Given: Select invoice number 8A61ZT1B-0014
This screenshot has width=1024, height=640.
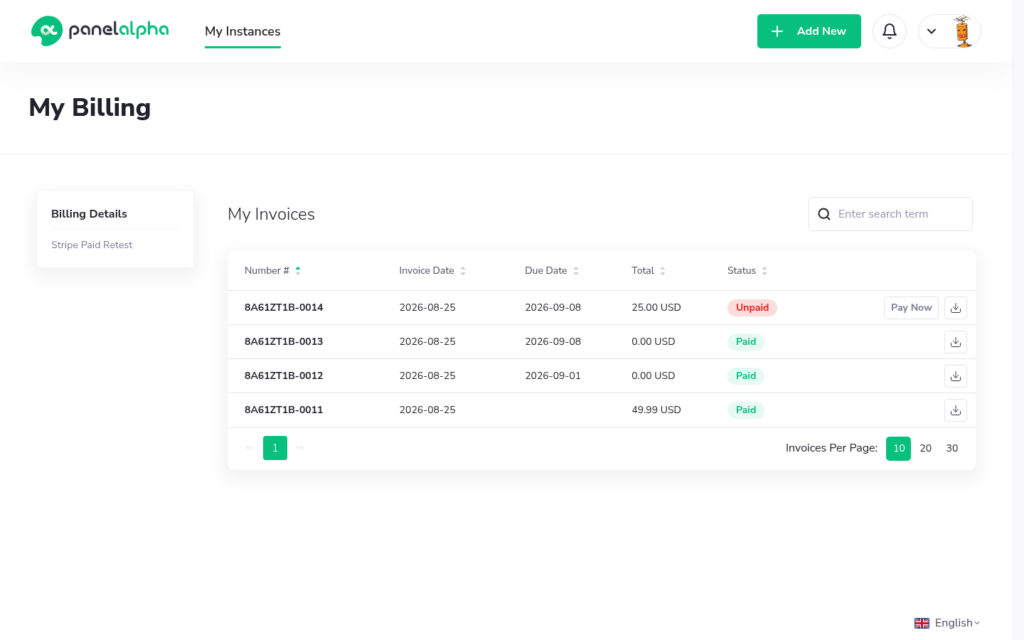Looking at the screenshot, I should [x=283, y=308].
